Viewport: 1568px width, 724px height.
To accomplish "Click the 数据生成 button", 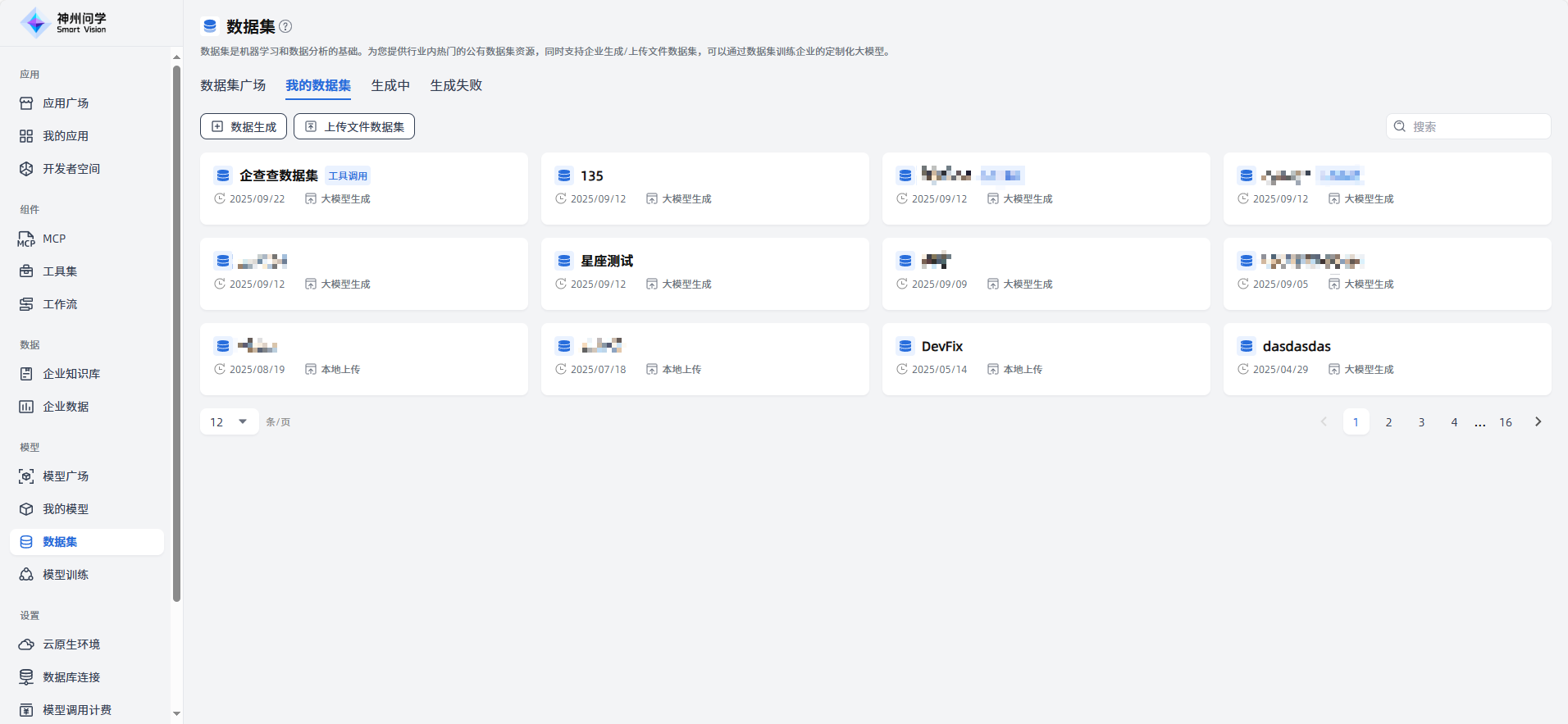I will tap(244, 126).
